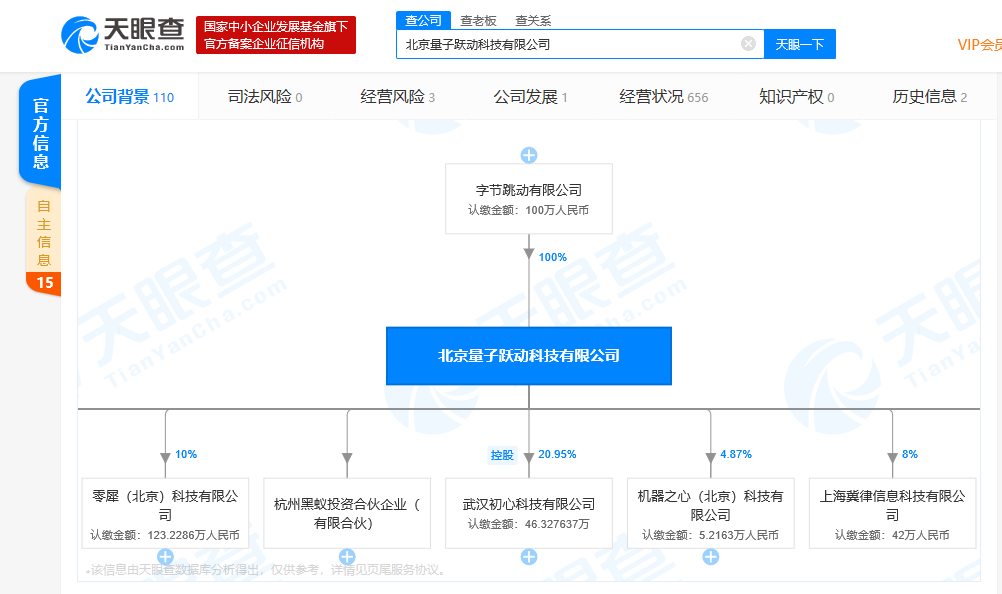Screen dimensions: 1002x594
Task: Switch to 查关系 search tab
Action: (533, 21)
